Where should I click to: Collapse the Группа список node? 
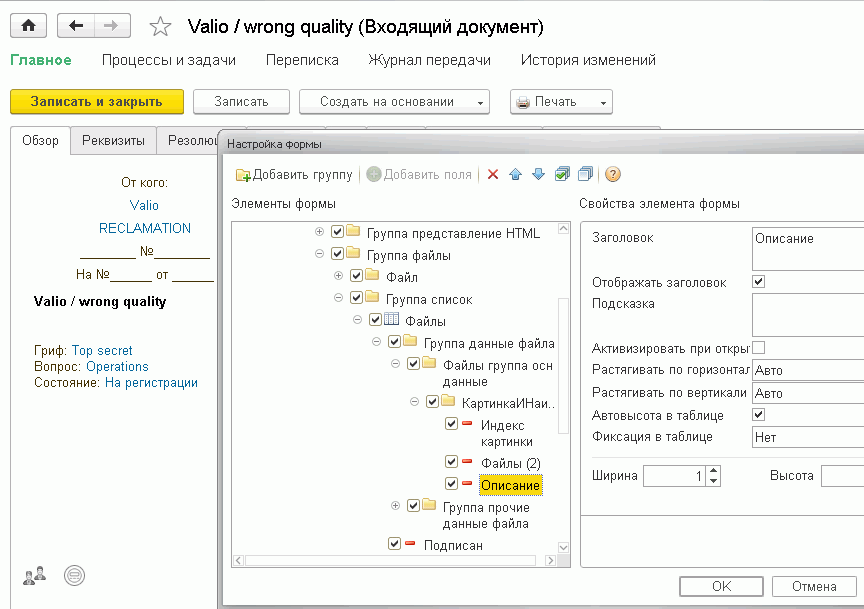pos(338,298)
